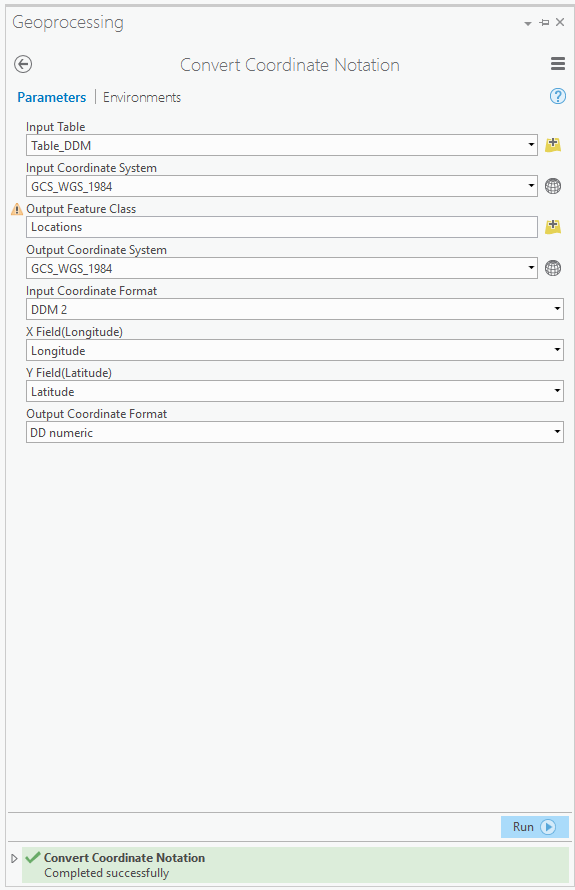Click the Output Feature Class warning icon
575x890 pixels.
[x=17, y=209]
